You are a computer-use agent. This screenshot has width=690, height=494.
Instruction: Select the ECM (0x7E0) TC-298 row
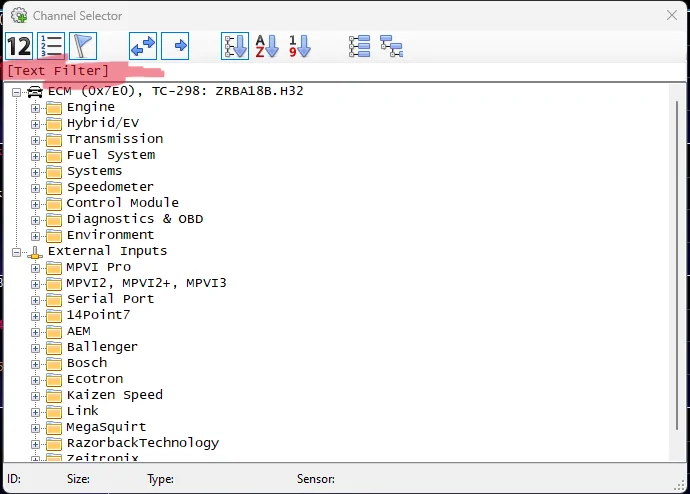point(176,91)
